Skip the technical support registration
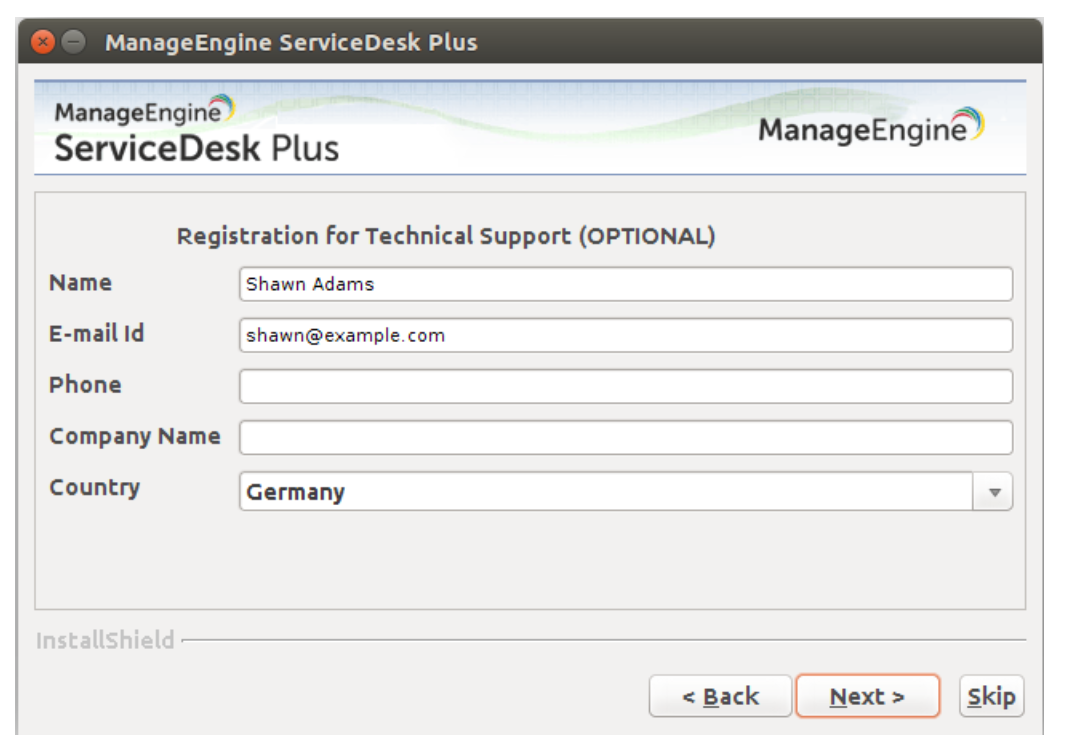The width and height of the screenshot is (1074, 756). pos(991,696)
